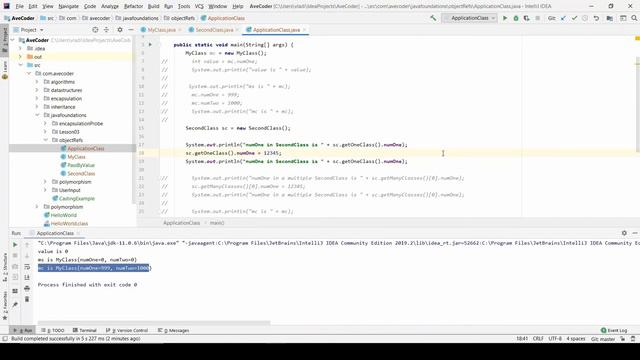Run ApplicationClass with green play button
Screen dimensions: 640x360
point(505,18)
